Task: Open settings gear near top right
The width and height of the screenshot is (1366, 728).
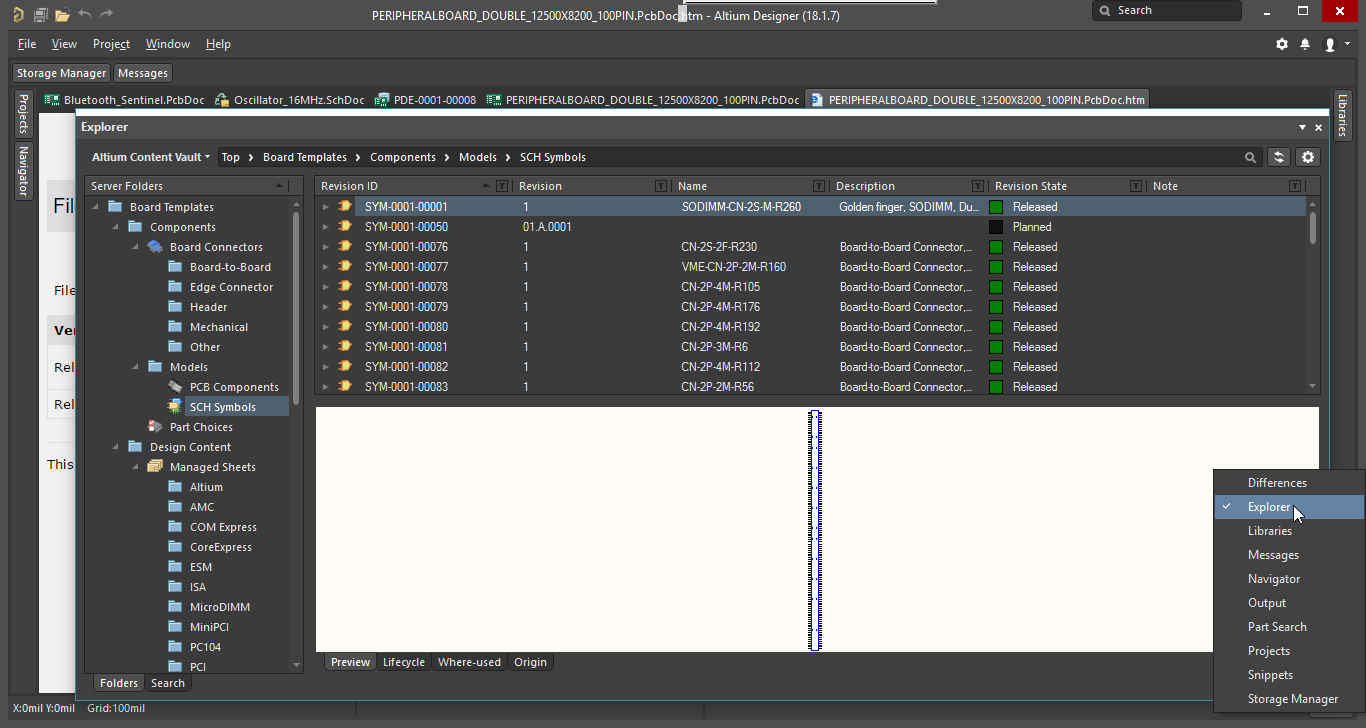Action: click(1282, 44)
